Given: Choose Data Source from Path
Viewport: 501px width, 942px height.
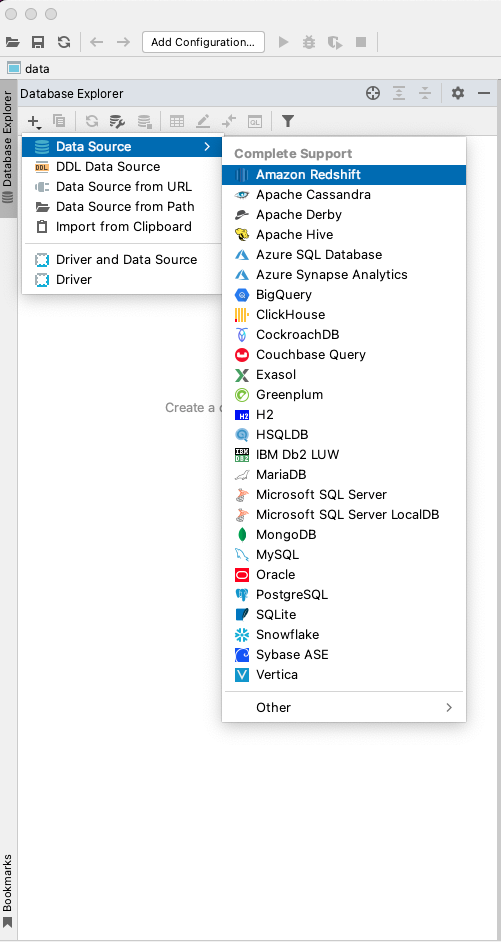Looking at the screenshot, I should (x=122, y=207).
